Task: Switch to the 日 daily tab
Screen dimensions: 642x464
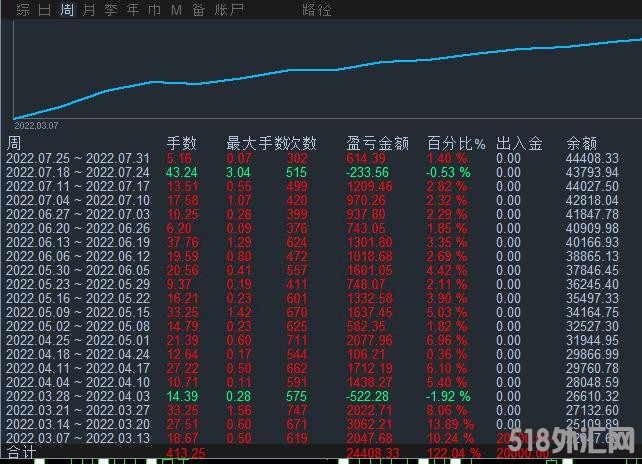Action: [44, 9]
